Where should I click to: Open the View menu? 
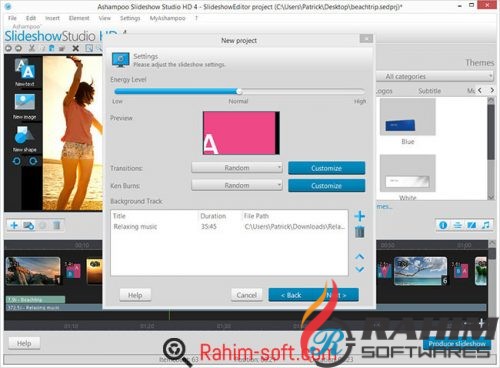[x=104, y=18]
